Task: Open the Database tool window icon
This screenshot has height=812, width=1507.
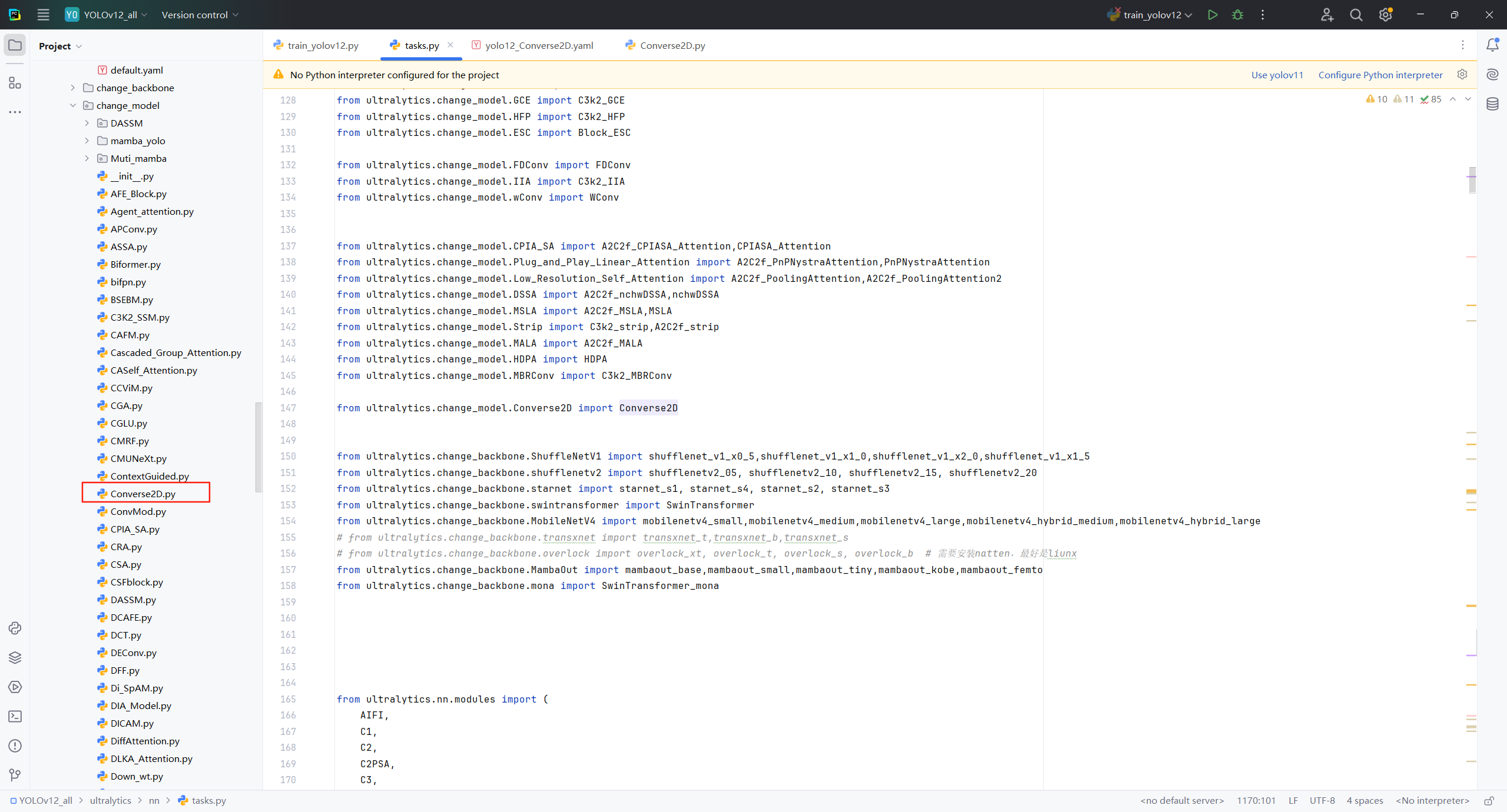Action: tap(1492, 104)
